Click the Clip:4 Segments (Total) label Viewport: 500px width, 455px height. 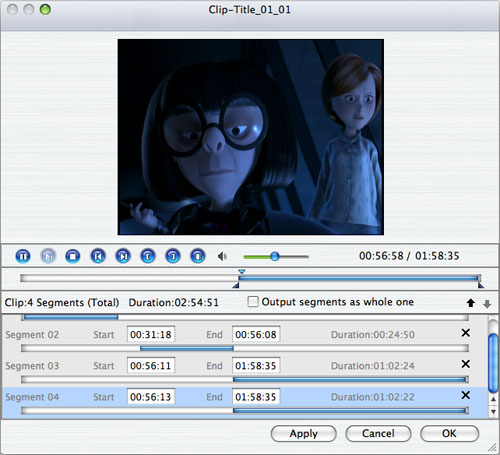point(62,303)
